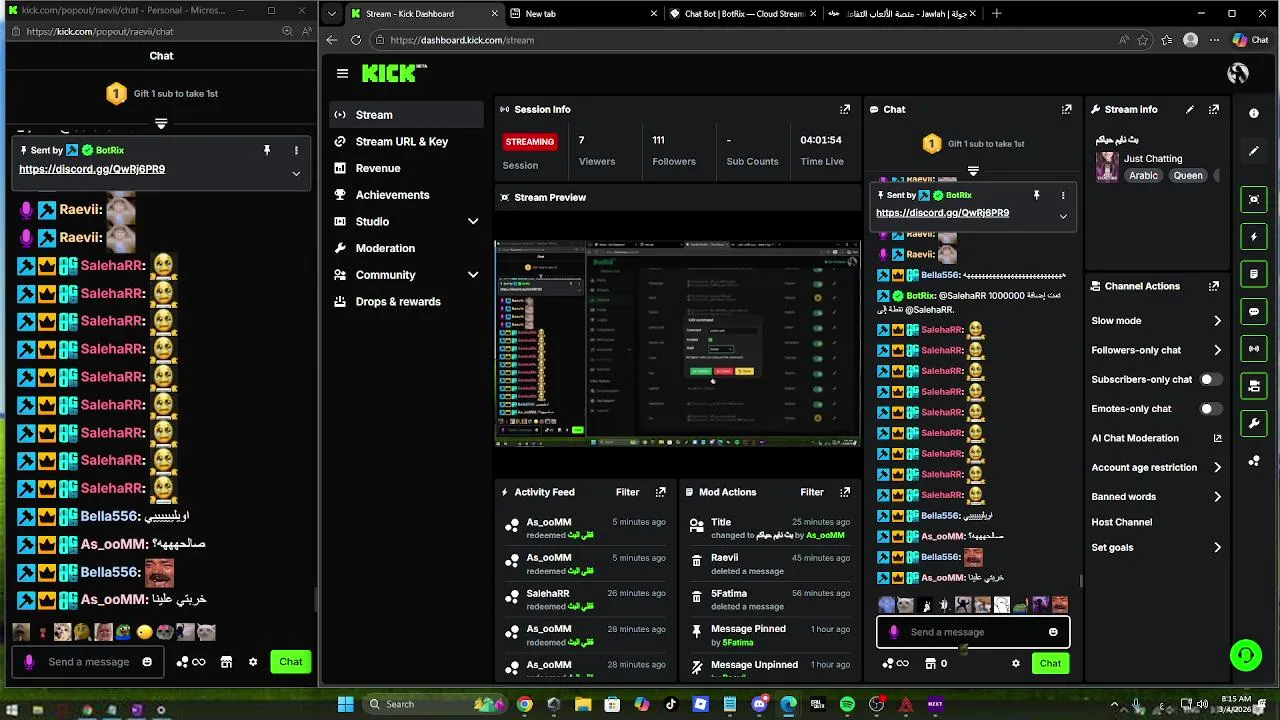Pop out the Stream info panel

click(1214, 109)
